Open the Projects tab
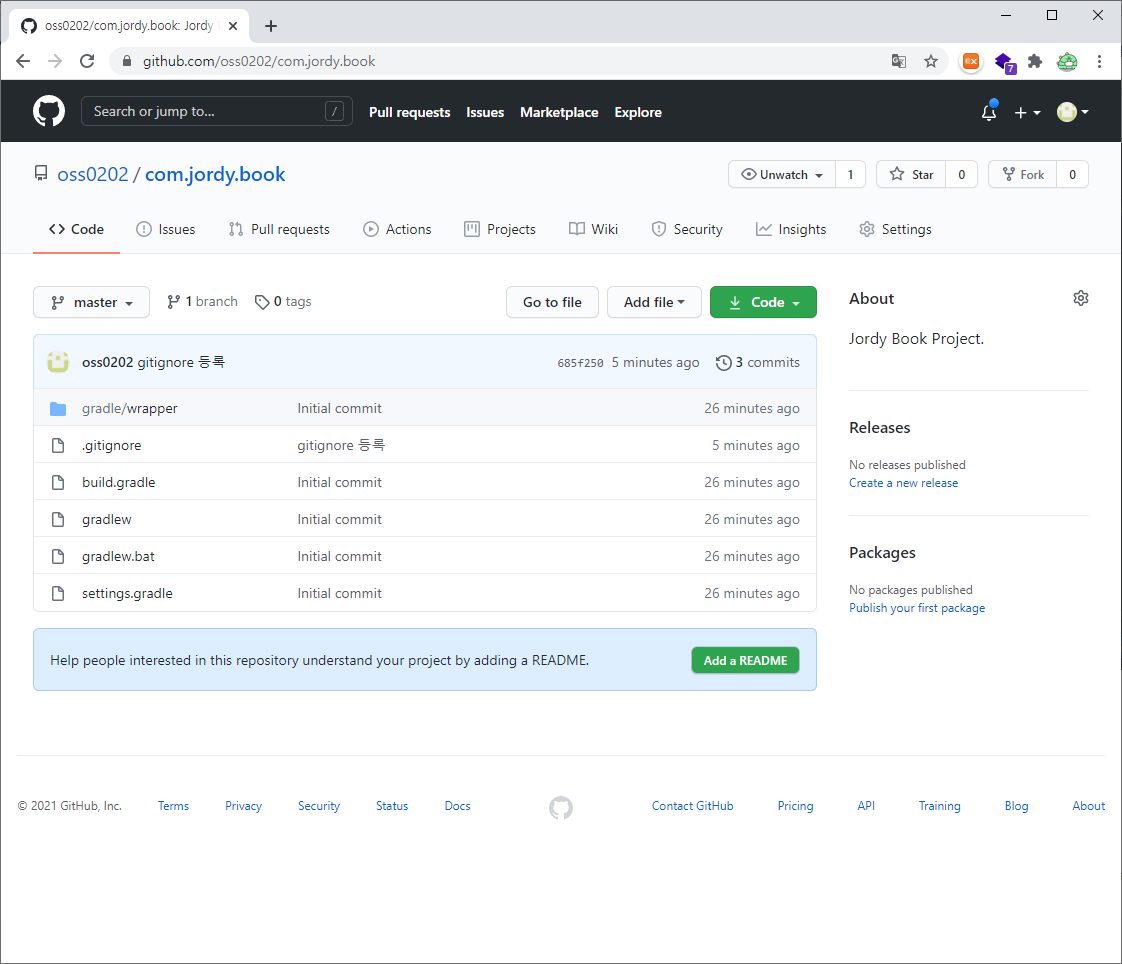This screenshot has height=964, width=1122. coord(499,229)
